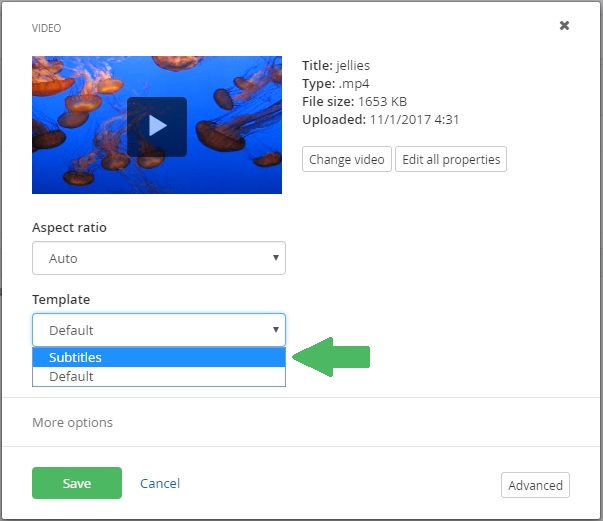This screenshot has height=521, width=603.
Task: Close the Video dialog with X
Action: point(564,26)
